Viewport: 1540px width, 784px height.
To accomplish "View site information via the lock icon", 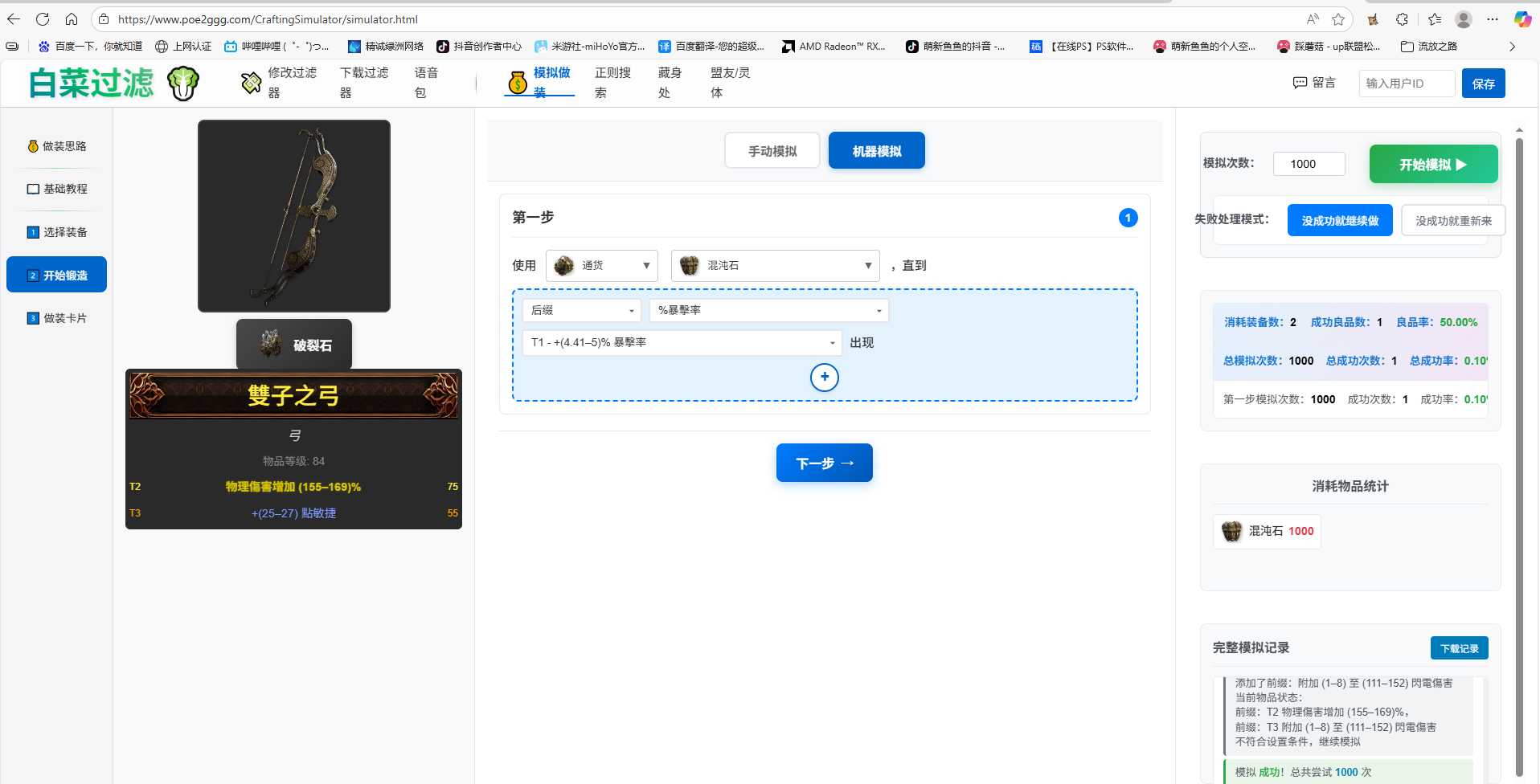I will click(x=104, y=19).
